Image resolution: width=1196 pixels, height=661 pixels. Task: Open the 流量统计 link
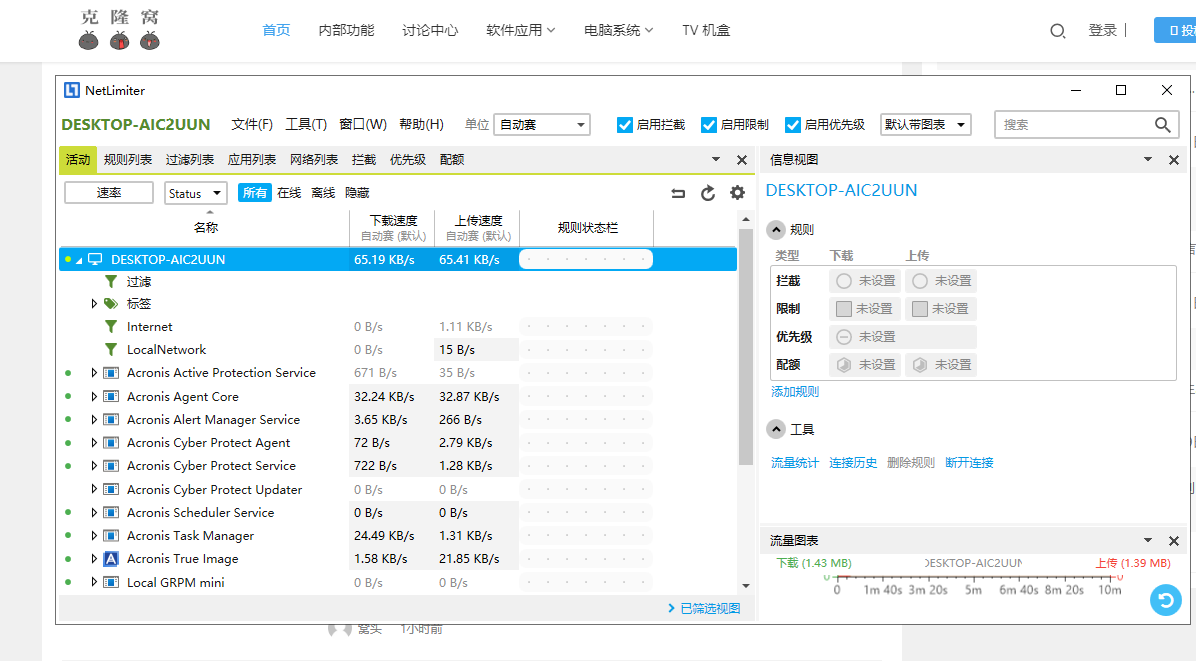(794, 463)
